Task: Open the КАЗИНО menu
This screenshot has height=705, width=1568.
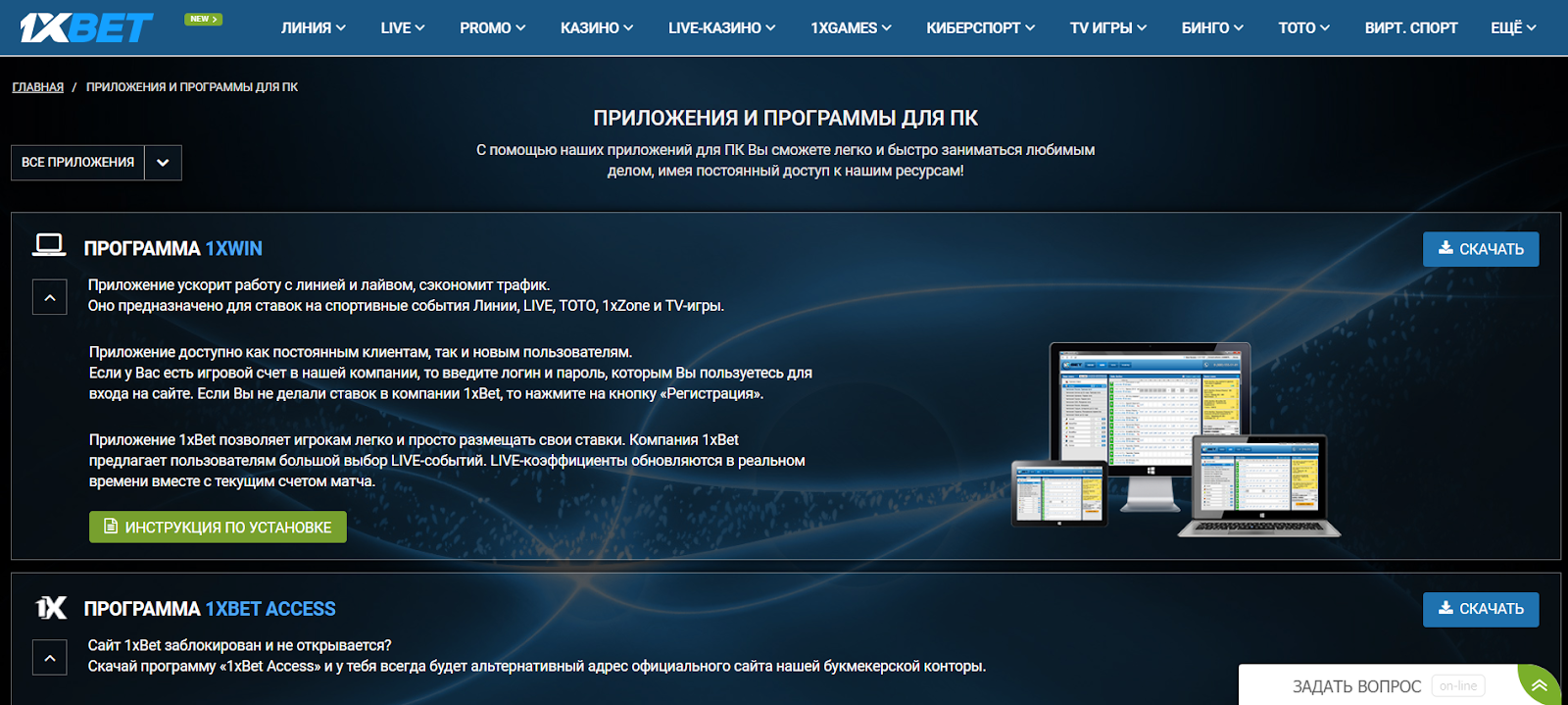Action: [x=597, y=28]
